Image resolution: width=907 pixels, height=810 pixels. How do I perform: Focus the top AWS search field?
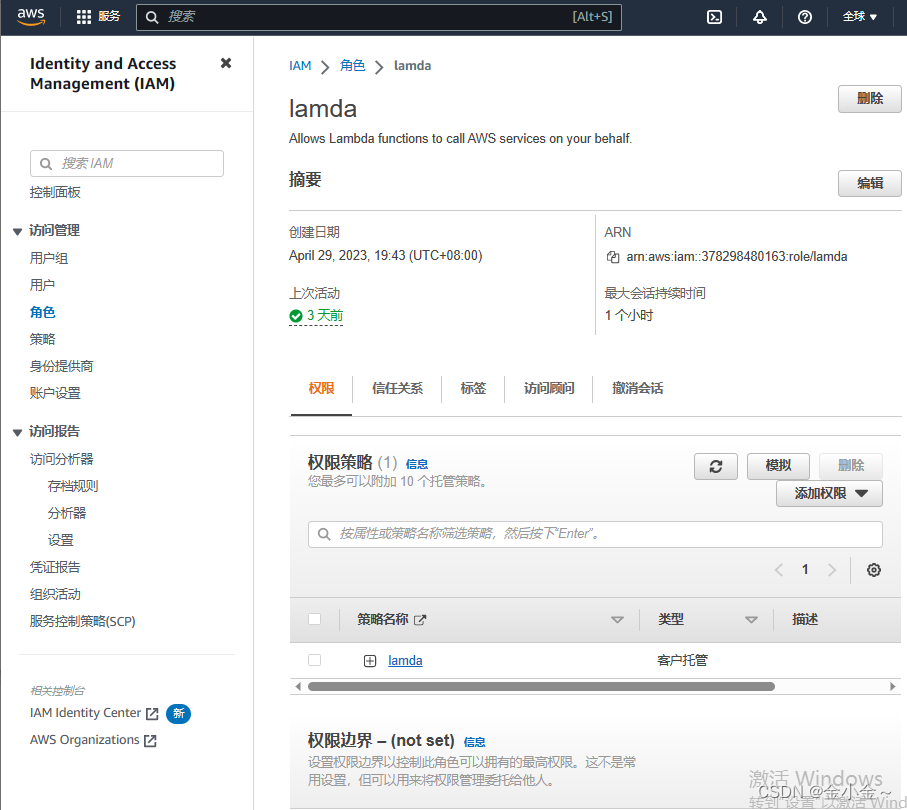(379, 17)
